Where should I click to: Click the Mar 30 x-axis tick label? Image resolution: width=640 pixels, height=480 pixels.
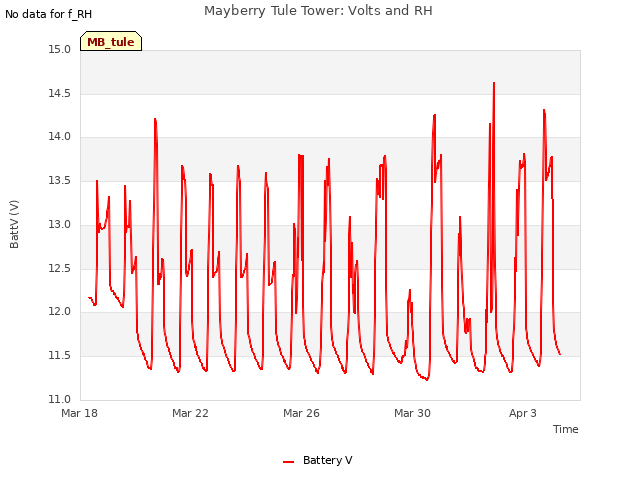tap(412, 413)
